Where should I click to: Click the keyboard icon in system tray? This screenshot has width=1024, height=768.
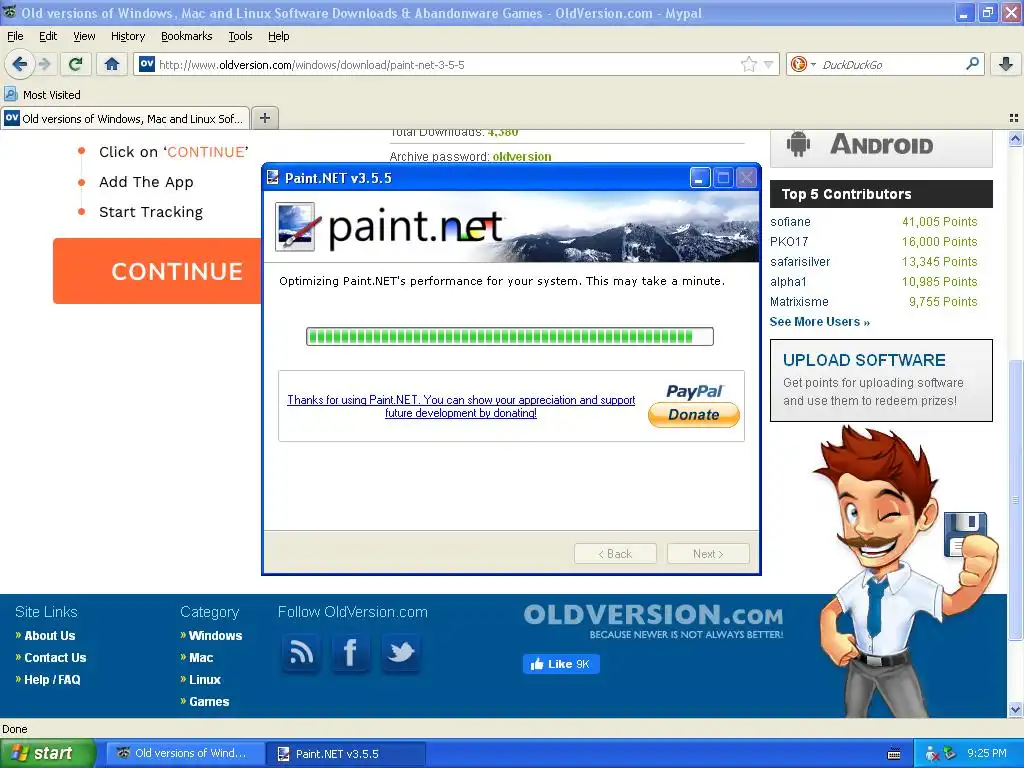pyautogui.click(x=894, y=754)
